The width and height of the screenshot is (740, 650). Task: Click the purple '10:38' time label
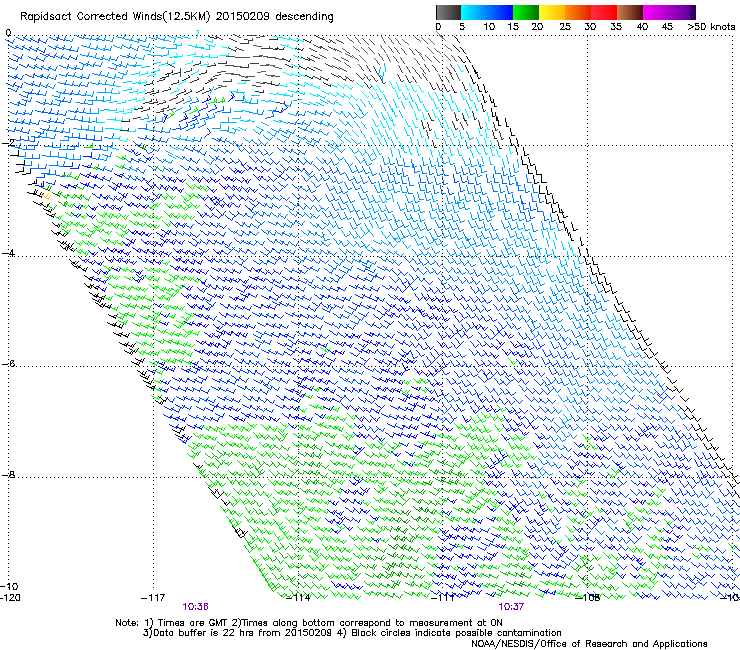click(195, 607)
